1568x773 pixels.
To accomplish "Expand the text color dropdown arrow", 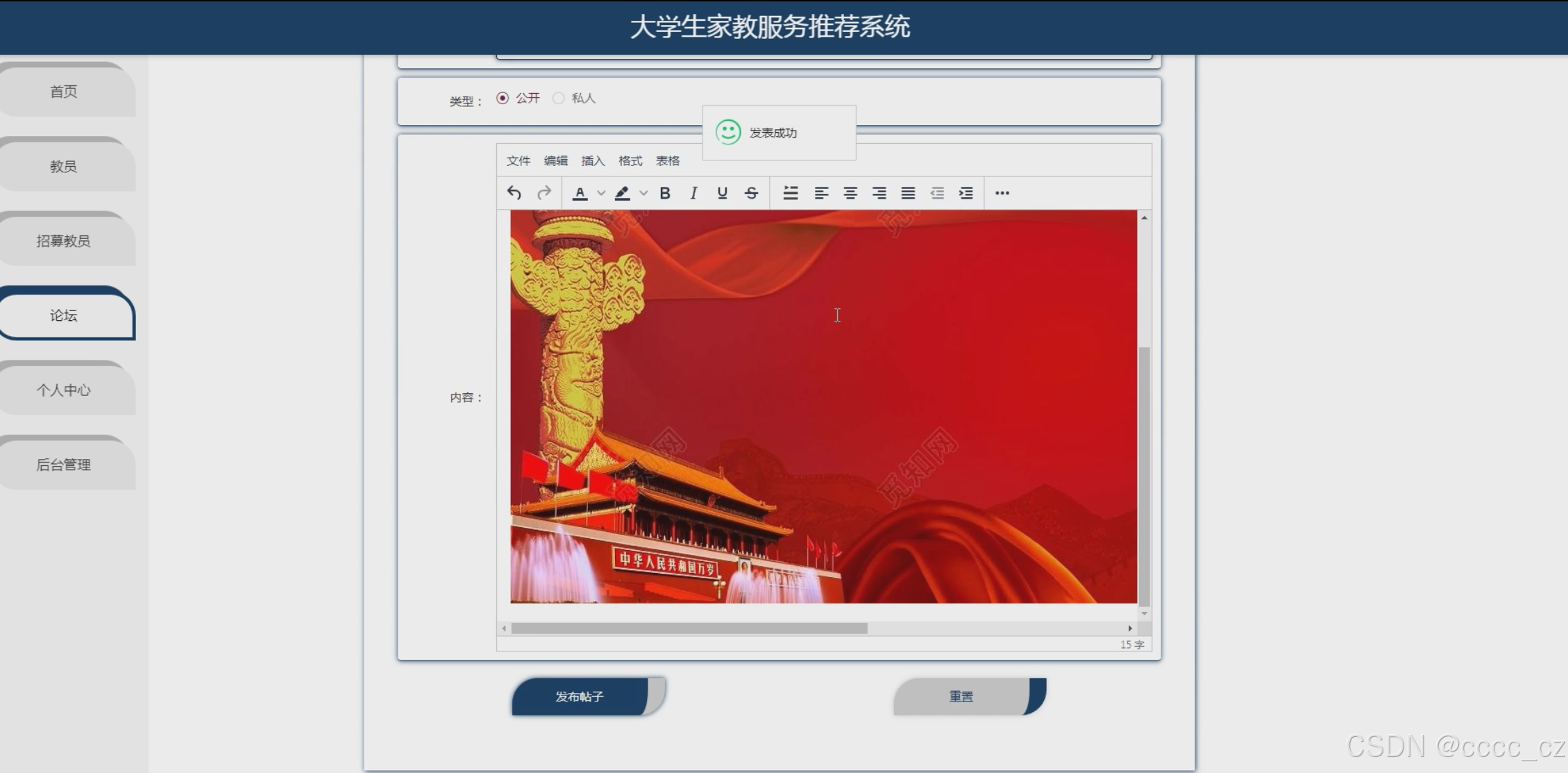I will click(601, 193).
